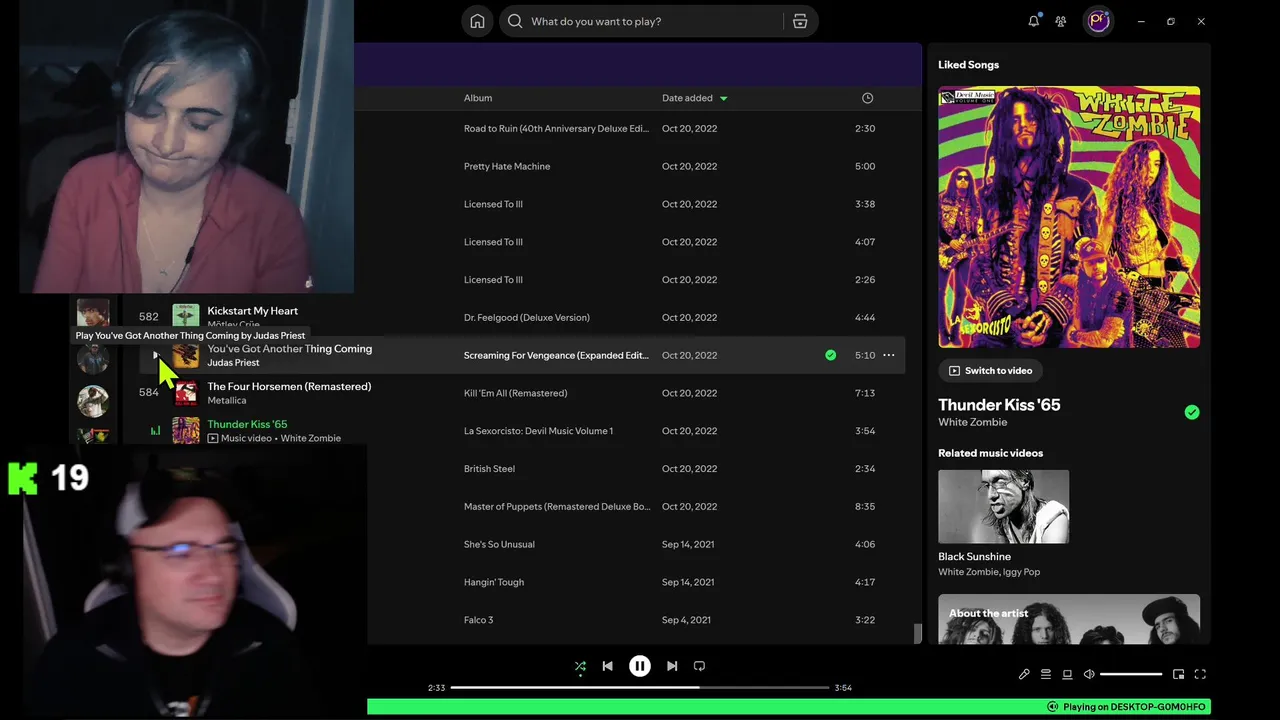
Task: Open Screaming For Vengeance album link
Action: click(x=556, y=355)
